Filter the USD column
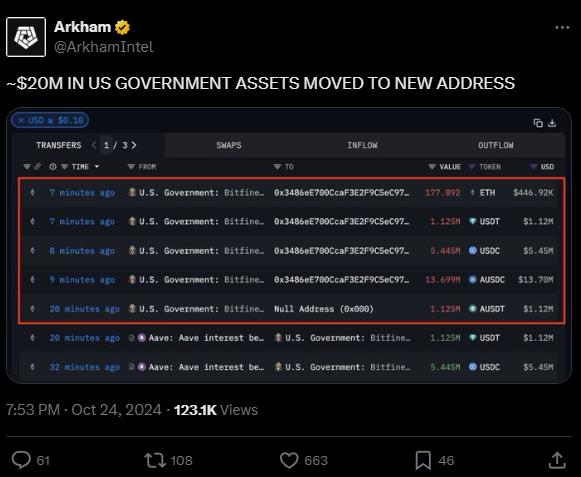Viewport: 581px width, 477px height. 533,167
